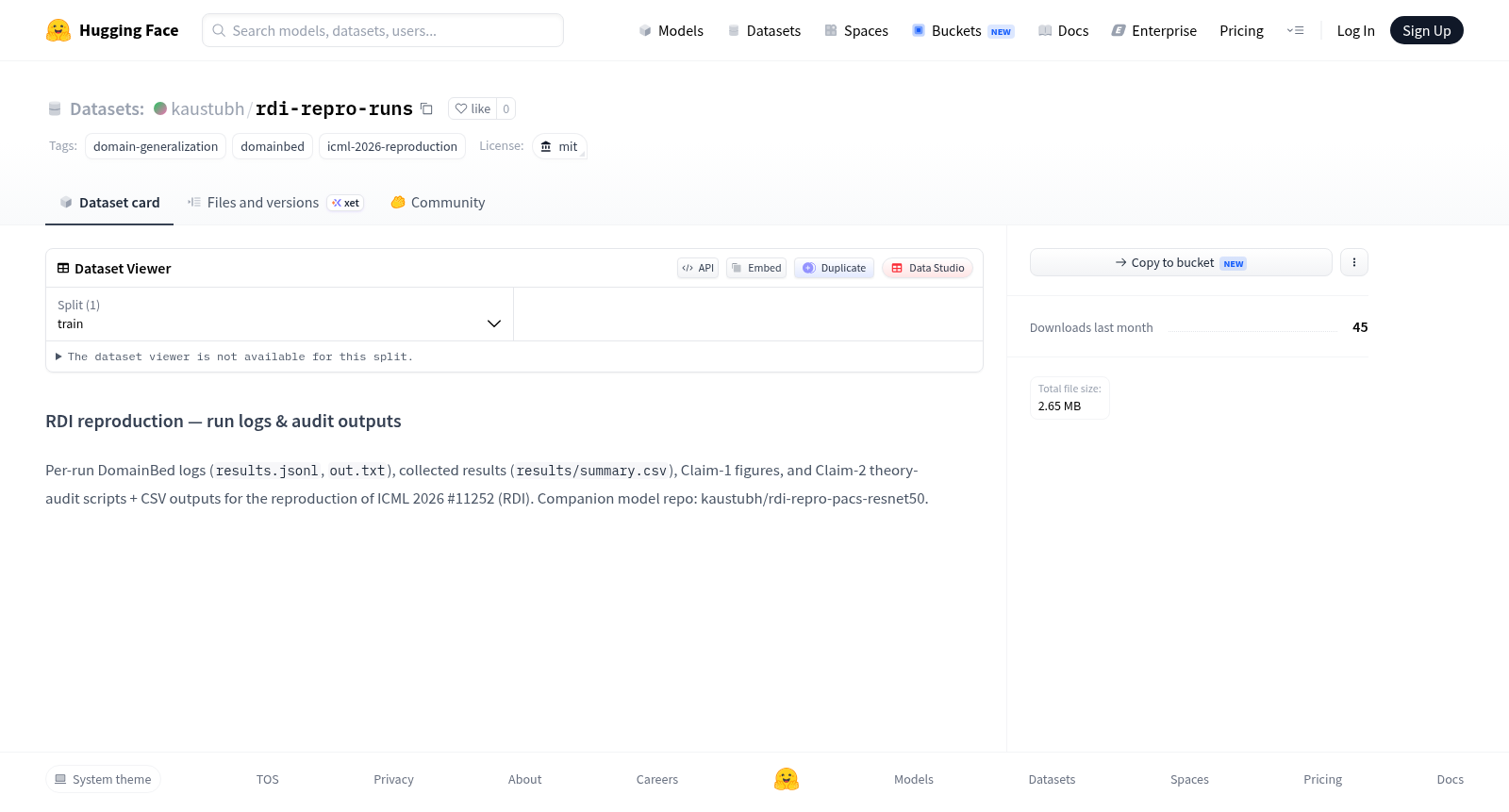Focus the search models input field
This screenshot has width=1509, height=812.
click(x=383, y=30)
